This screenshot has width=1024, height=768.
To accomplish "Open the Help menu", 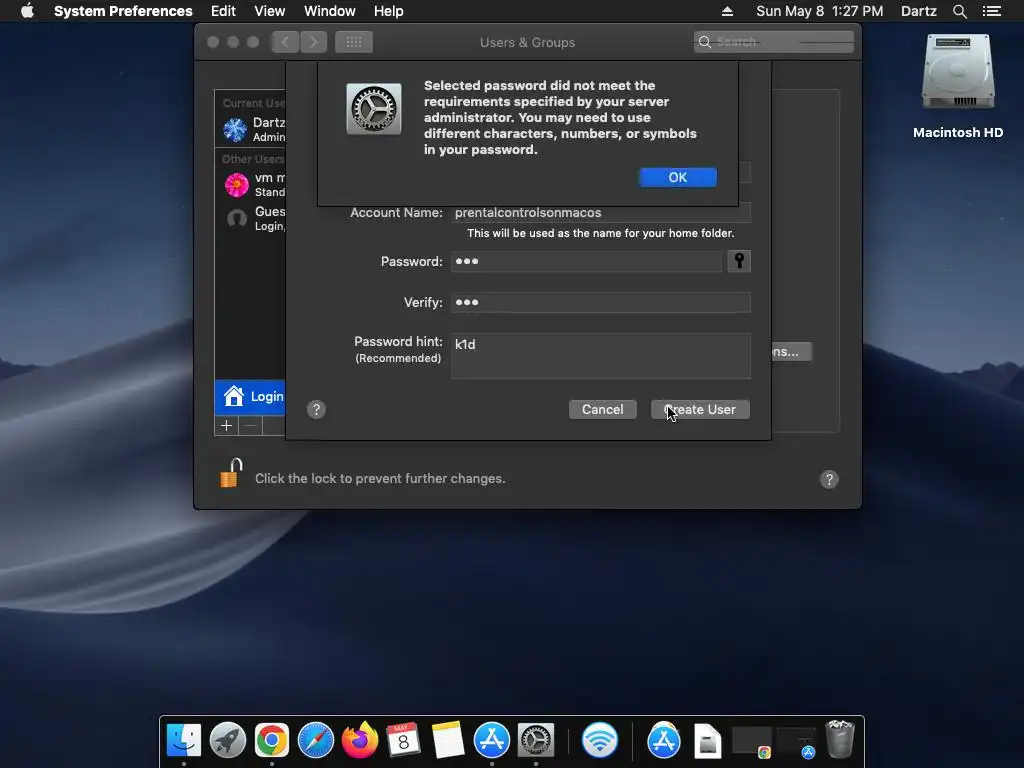I will pyautogui.click(x=389, y=11).
